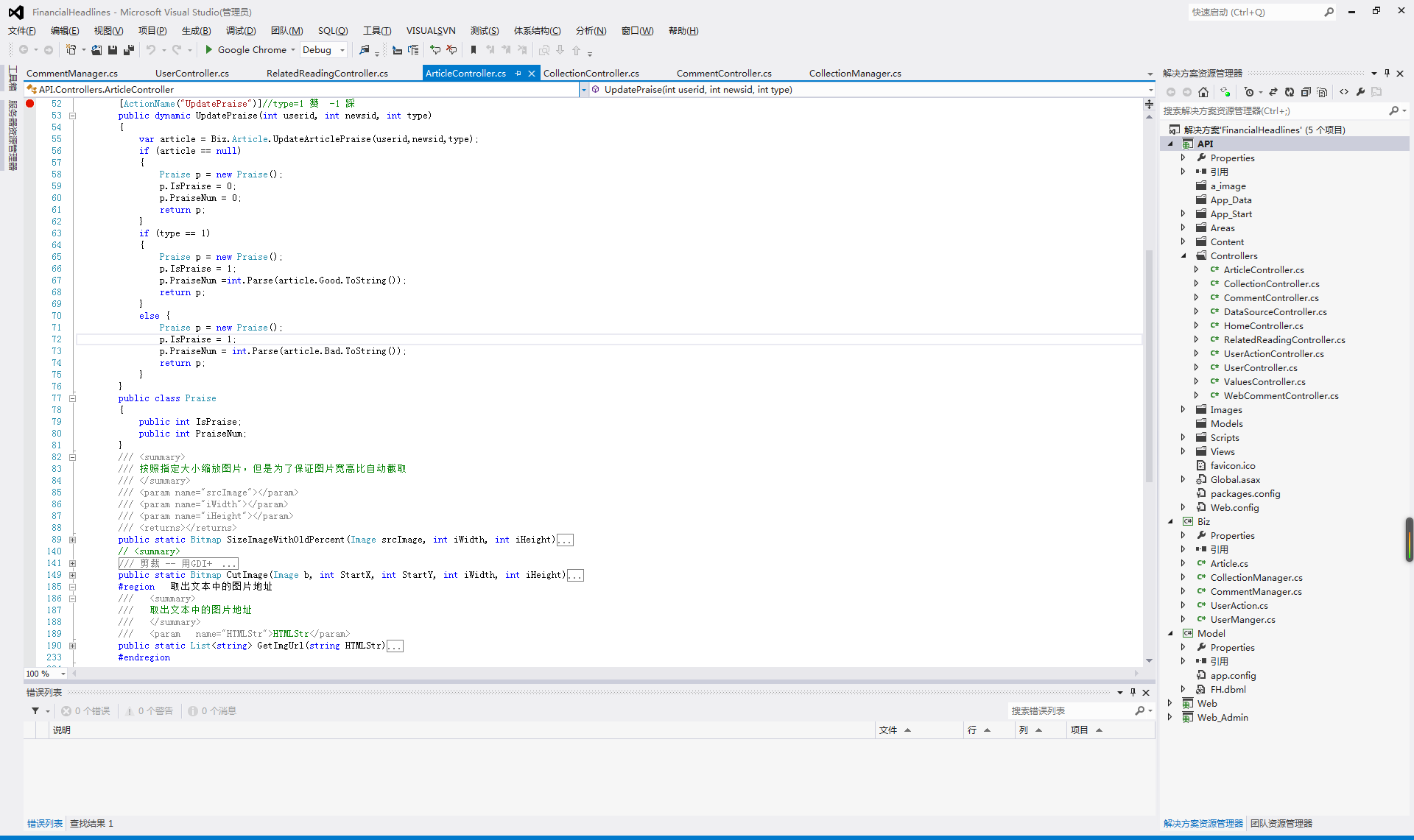Expand the Controllers tree node
Image resolution: width=1414 pixels, height=840 pixels.
[x=1183, y=255]
